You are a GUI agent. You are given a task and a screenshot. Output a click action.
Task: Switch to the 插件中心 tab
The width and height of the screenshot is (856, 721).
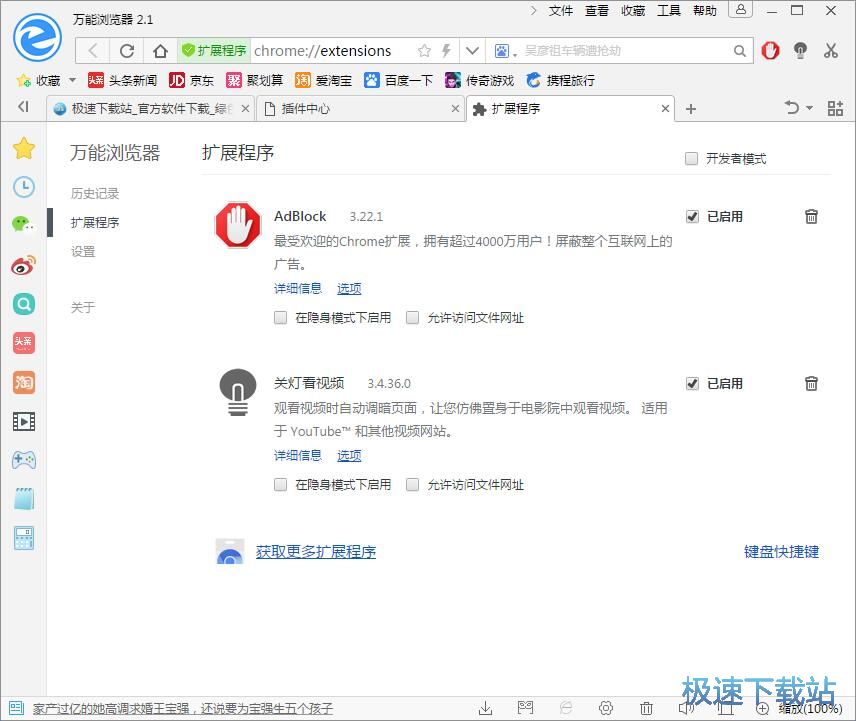click(359, 109)
